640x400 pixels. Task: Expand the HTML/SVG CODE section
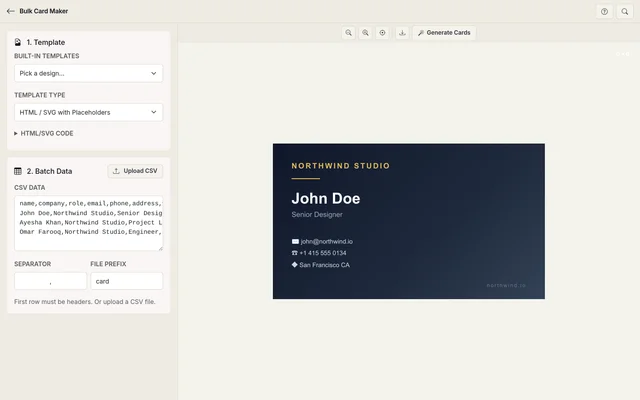tap(44, 133)
